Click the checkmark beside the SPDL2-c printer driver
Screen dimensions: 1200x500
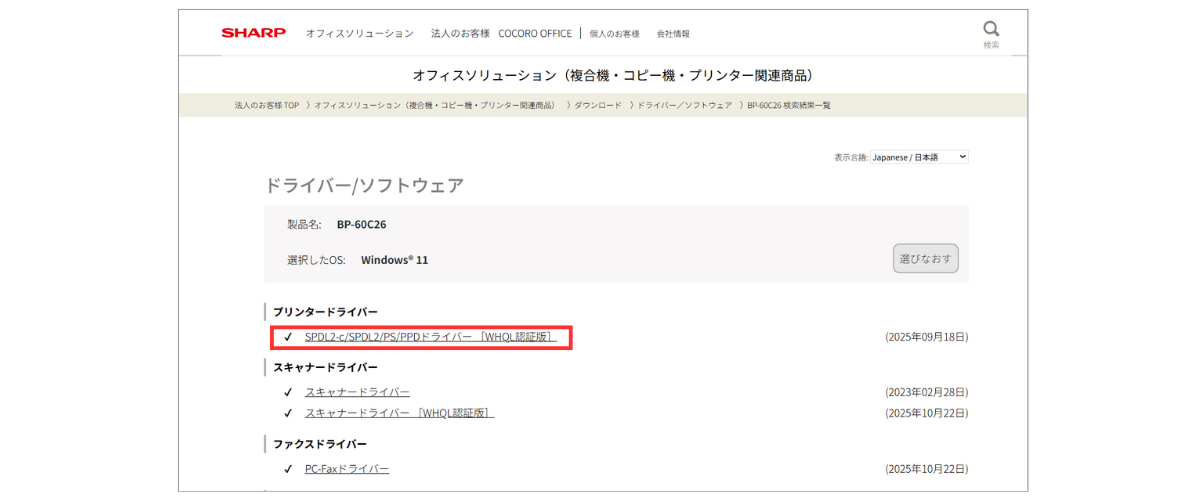(x=288, y=337)
